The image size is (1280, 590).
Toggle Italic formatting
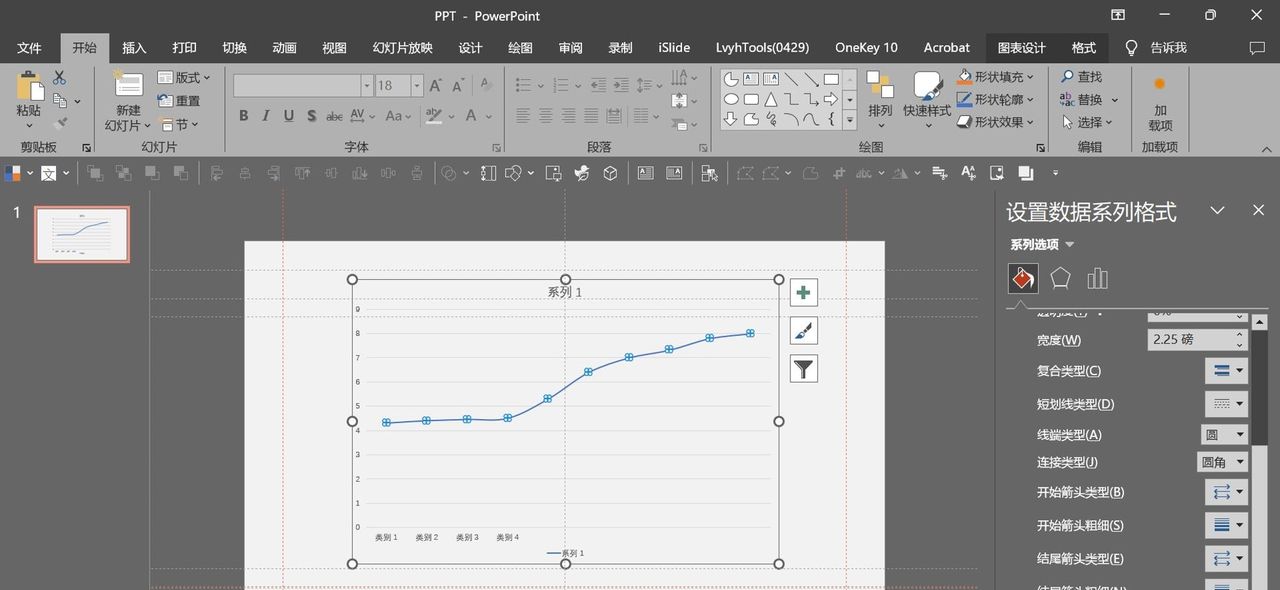click(x=266, y=116)
